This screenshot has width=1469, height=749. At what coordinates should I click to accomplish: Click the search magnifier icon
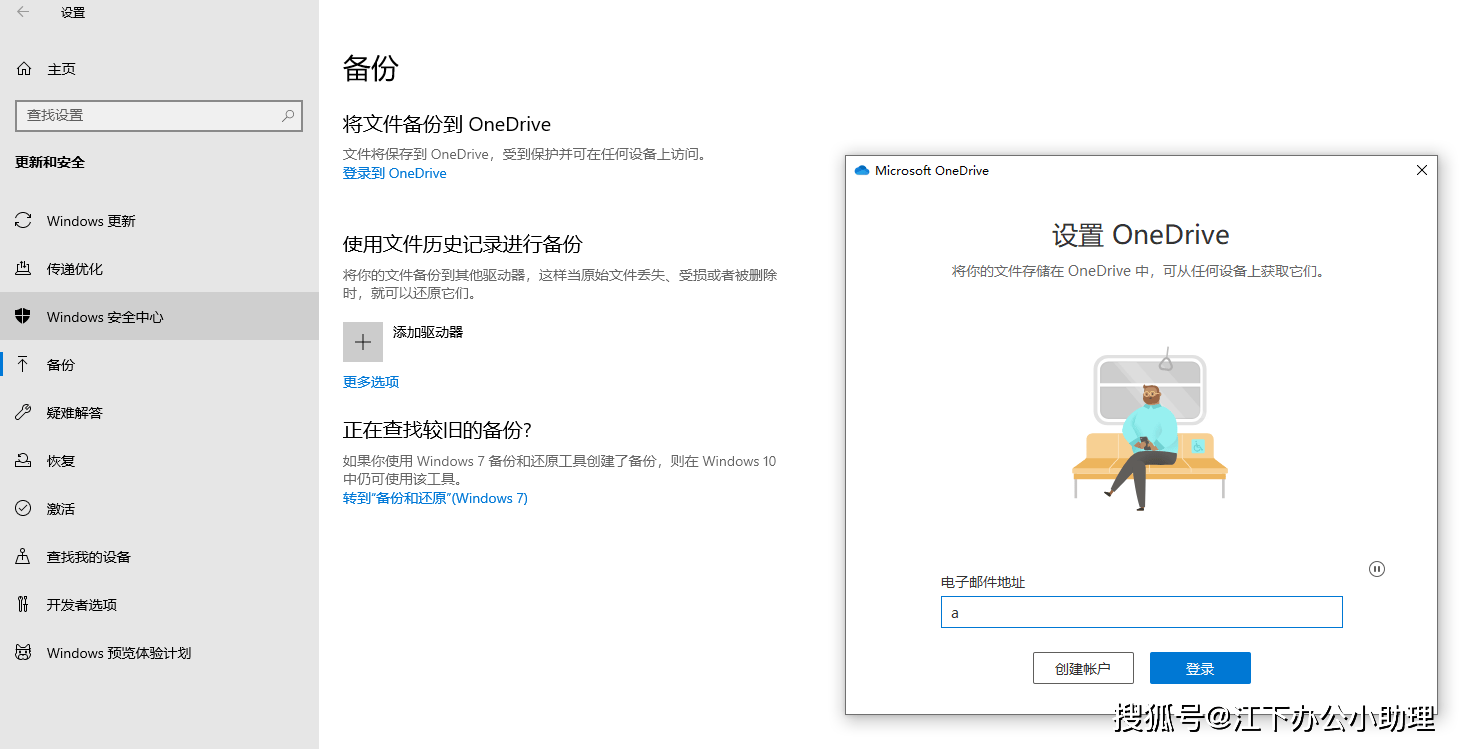pyautogui.click(x=288, y=116)
